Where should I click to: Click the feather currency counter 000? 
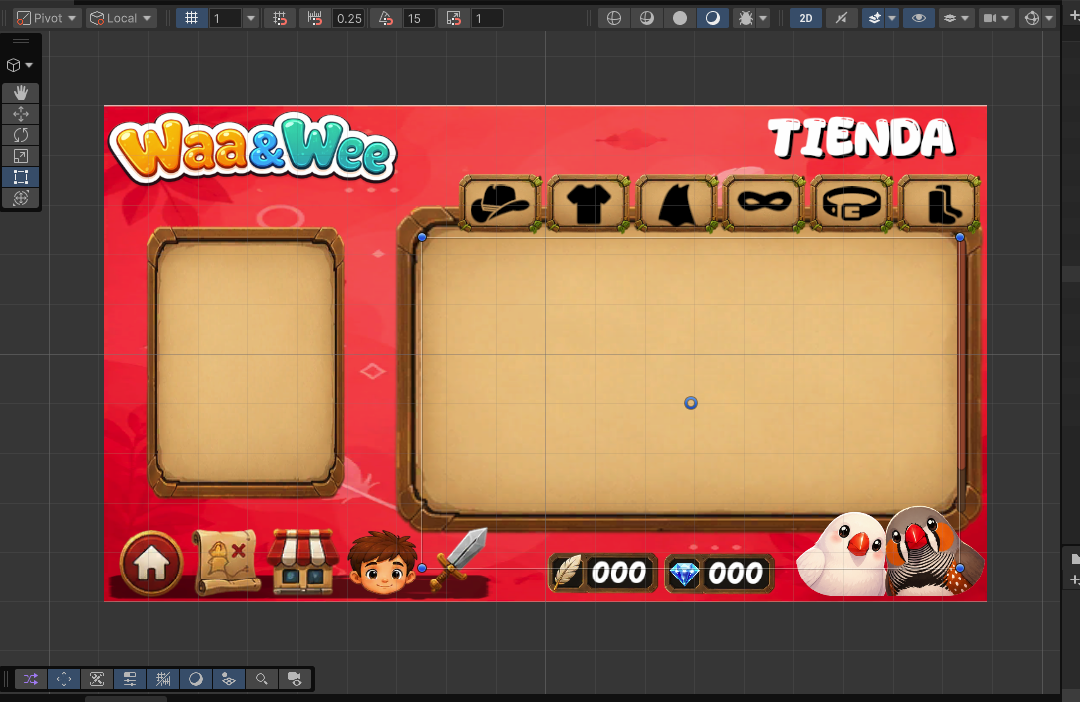[603, 572]
